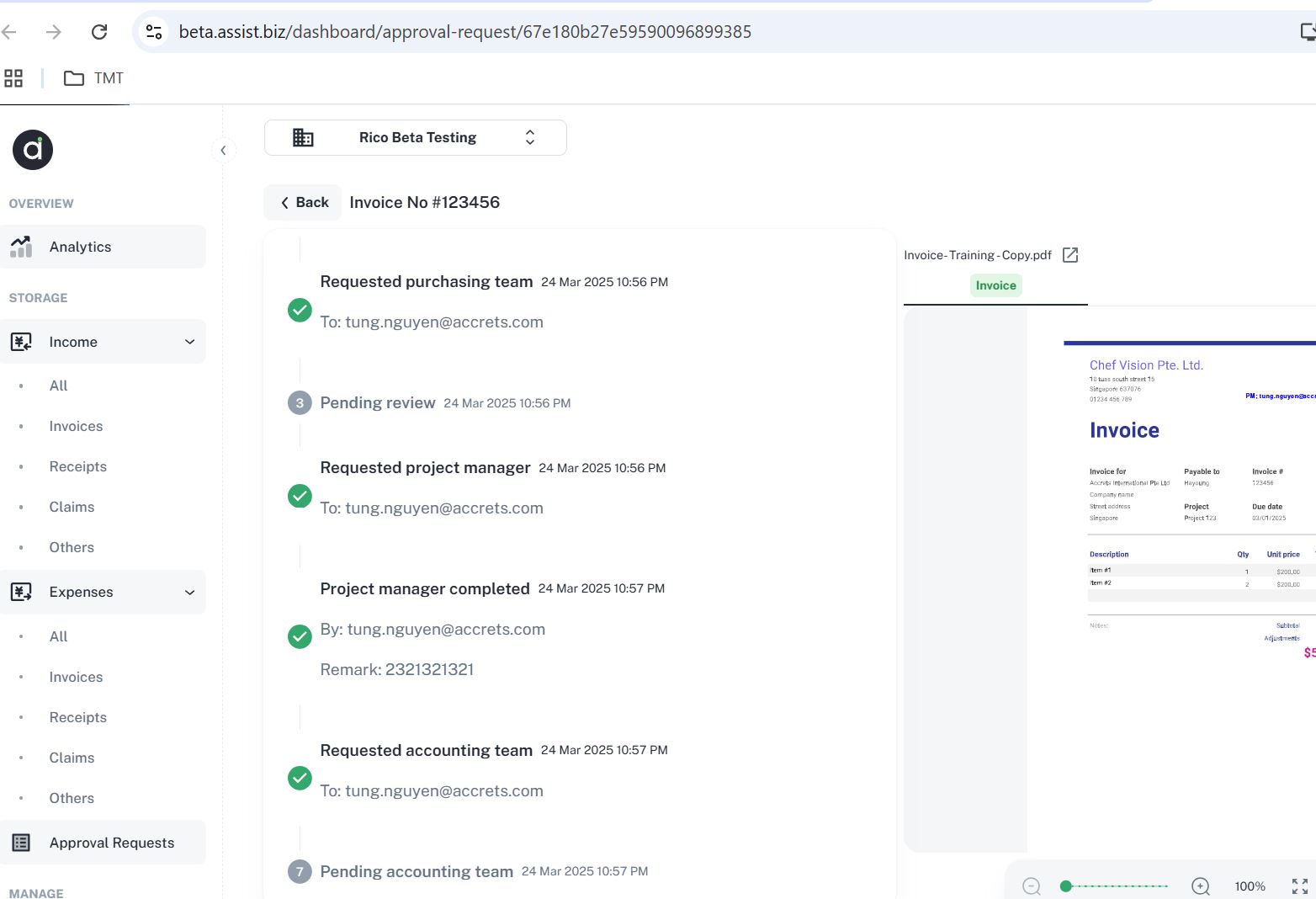Open the Rico Beta Testing company dropdown
The width and height of the screenshot is (1316, 899).
click(x=416, y=137)
